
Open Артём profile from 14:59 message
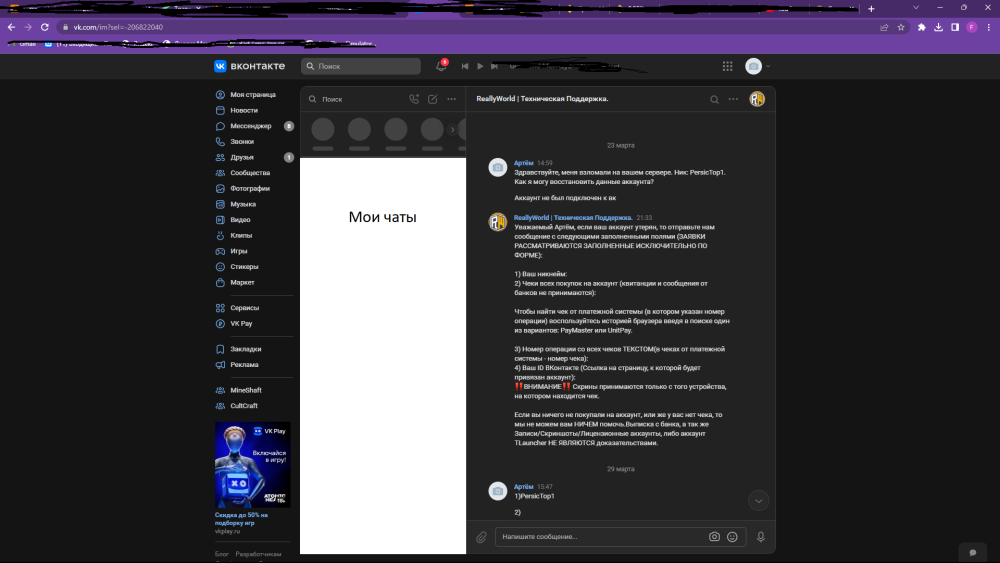pyautogui.click(x=524, y=163)
